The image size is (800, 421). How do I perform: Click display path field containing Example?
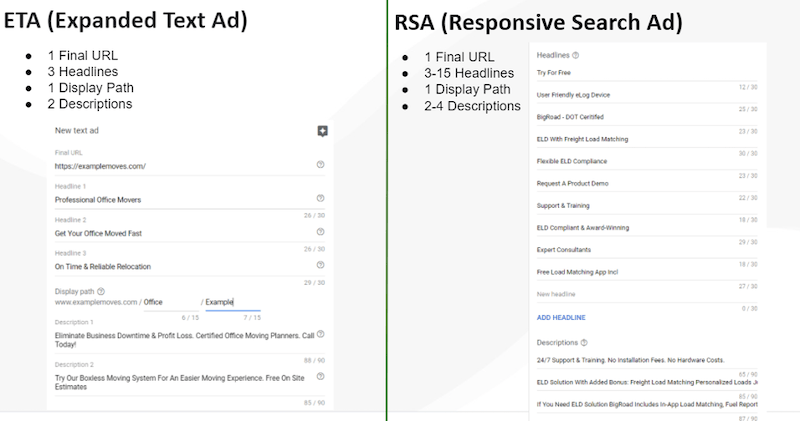point(233,303)
